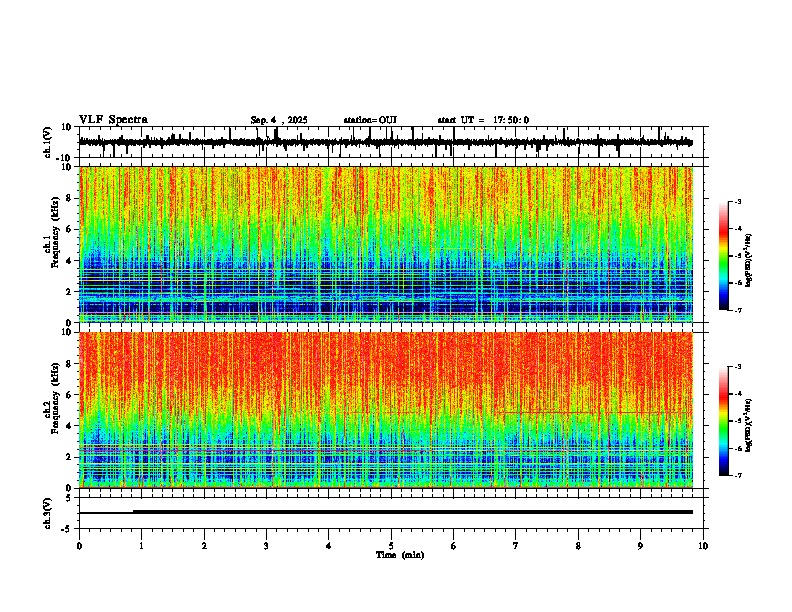Click time axis tick label "7"
The width and height of the screenshot is (792, 612).
[x=516, y=546]
